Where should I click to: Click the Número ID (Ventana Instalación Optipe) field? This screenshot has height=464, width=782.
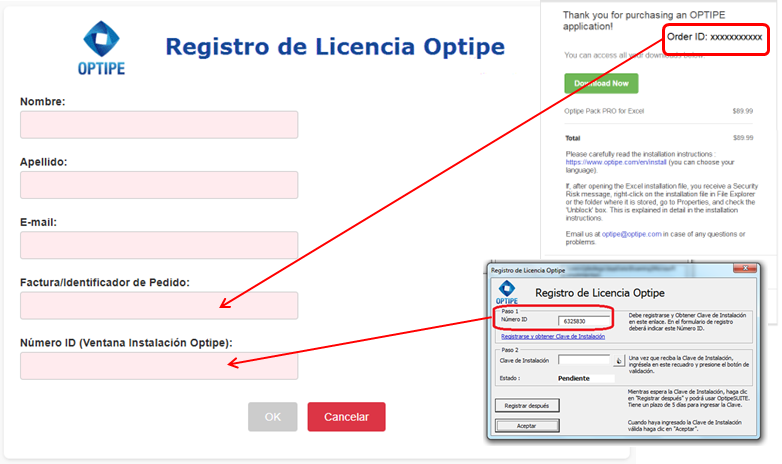click(x=159, y=365)
